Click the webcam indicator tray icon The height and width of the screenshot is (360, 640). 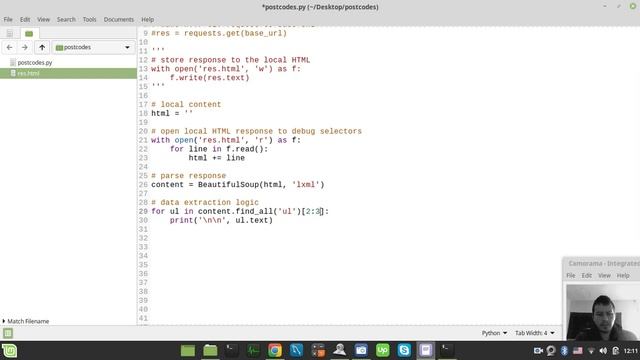[x=551, y=351]
